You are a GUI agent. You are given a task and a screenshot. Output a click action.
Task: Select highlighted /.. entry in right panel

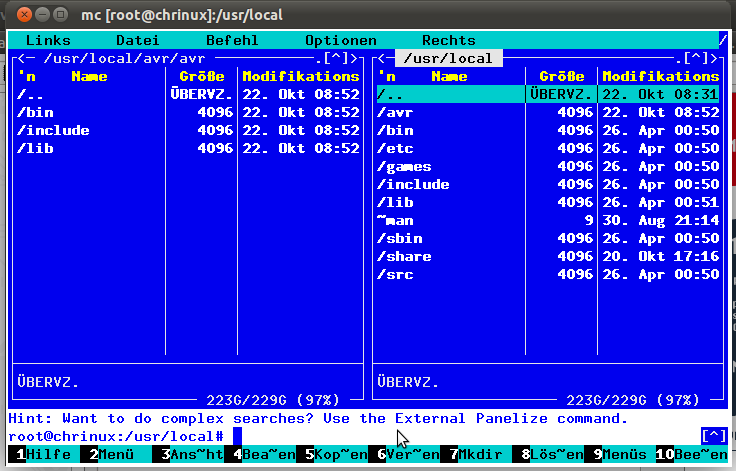tap(548, 95)
